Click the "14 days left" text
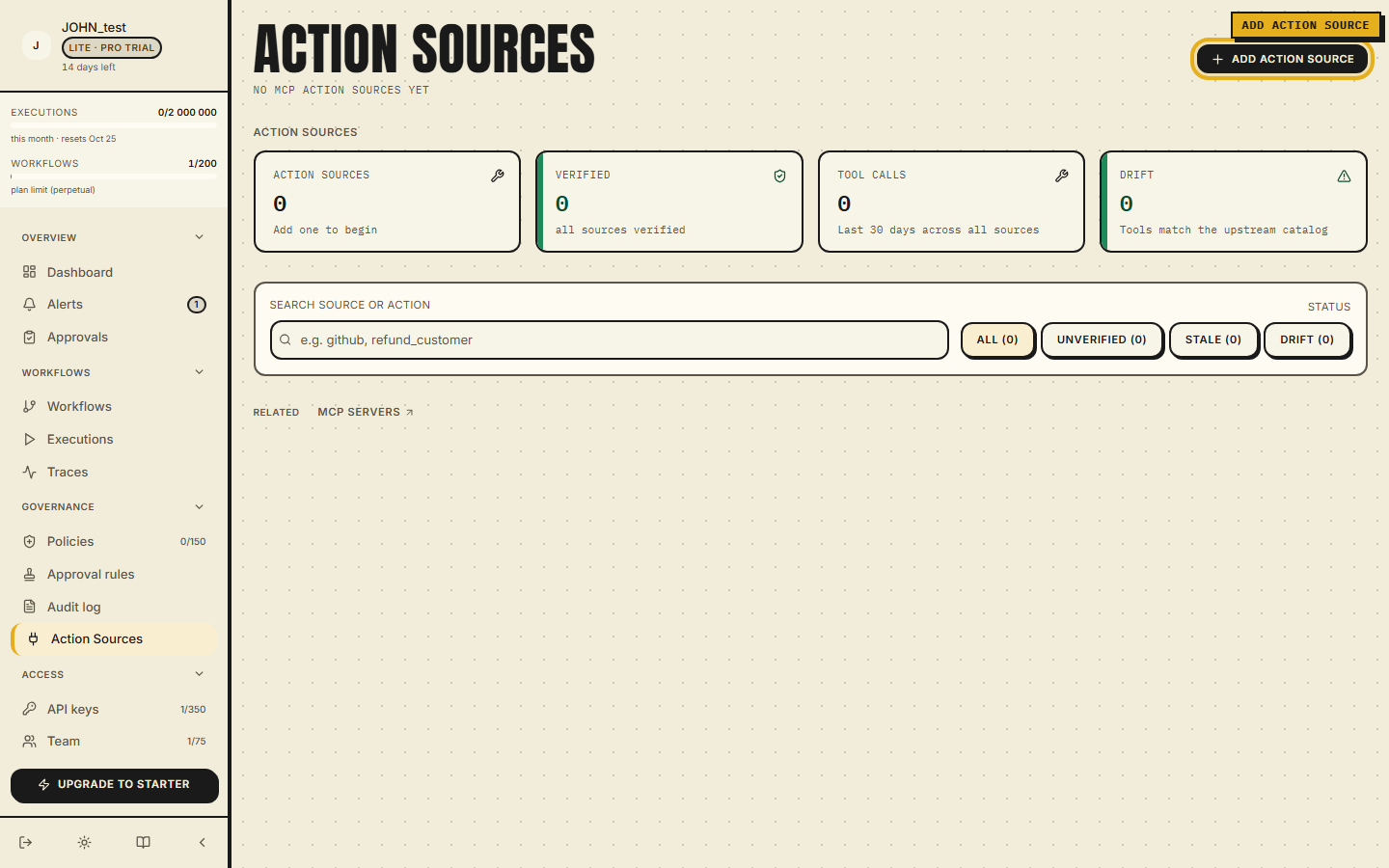The height and width of the screenshot is (868, 1389). (x=89, y=68)
